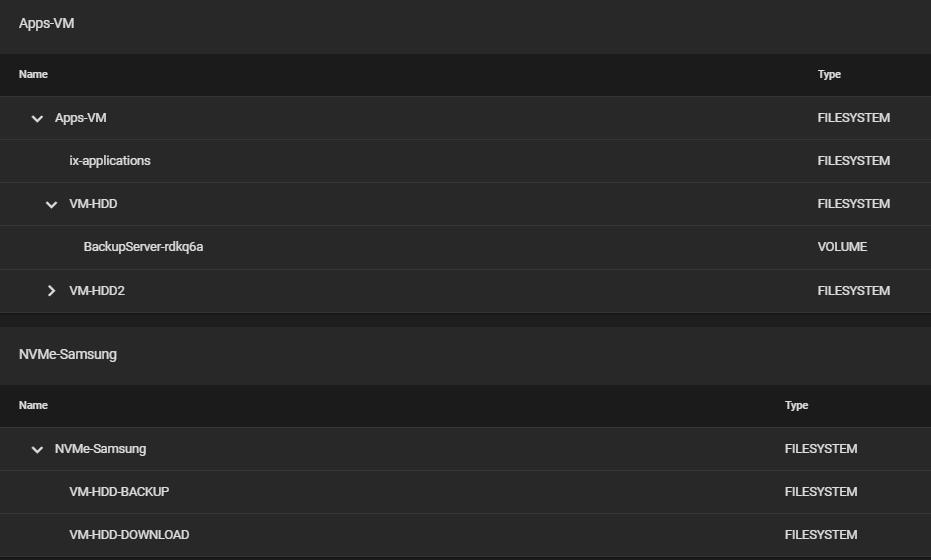Expand the VM-HDD2 dataset chevron
The width and height of the screenshot is (931, 560).
point(52,291)
